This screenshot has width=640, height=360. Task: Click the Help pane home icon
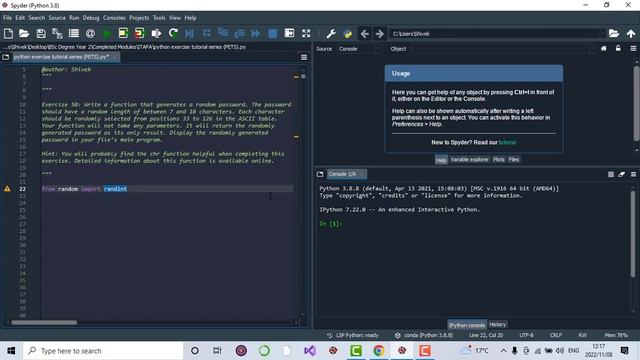(604, 49)
